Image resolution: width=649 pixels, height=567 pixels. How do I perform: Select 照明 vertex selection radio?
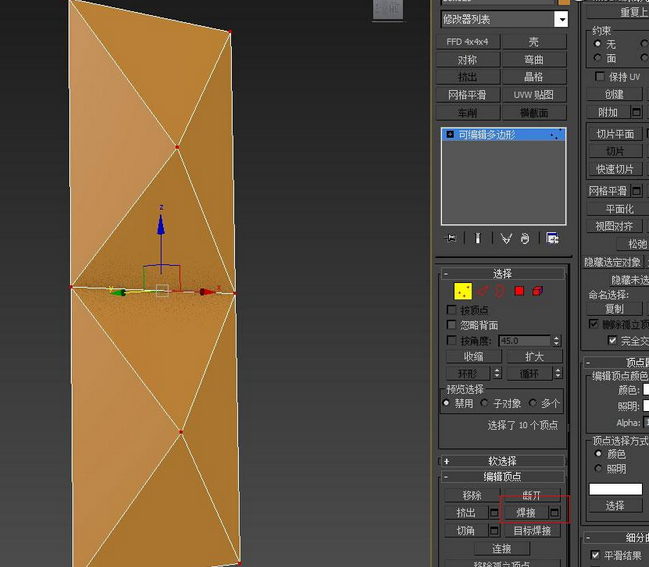(598, 468)
